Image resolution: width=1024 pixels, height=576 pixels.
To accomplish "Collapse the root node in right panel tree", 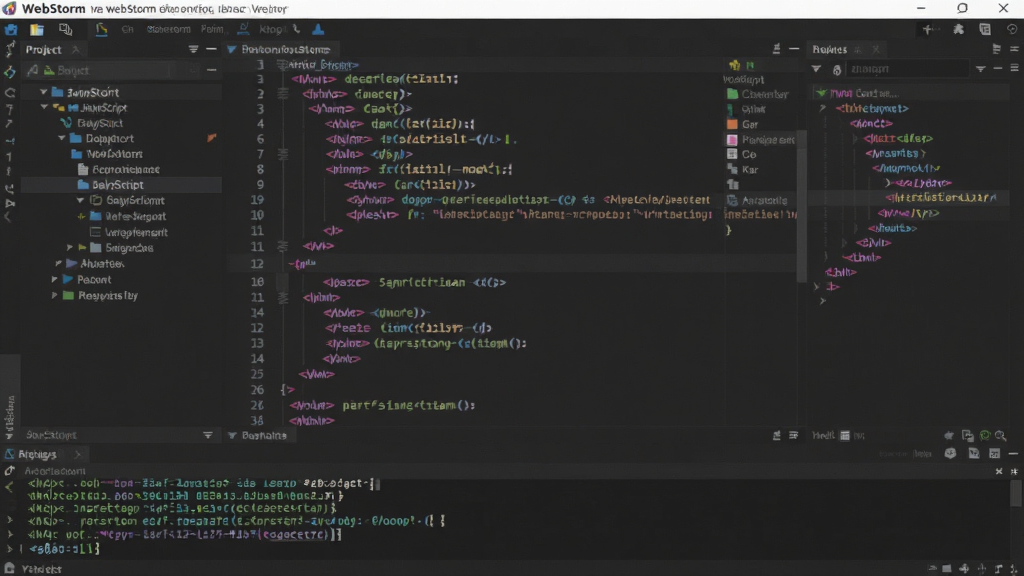I will click(x=822, y=93).
